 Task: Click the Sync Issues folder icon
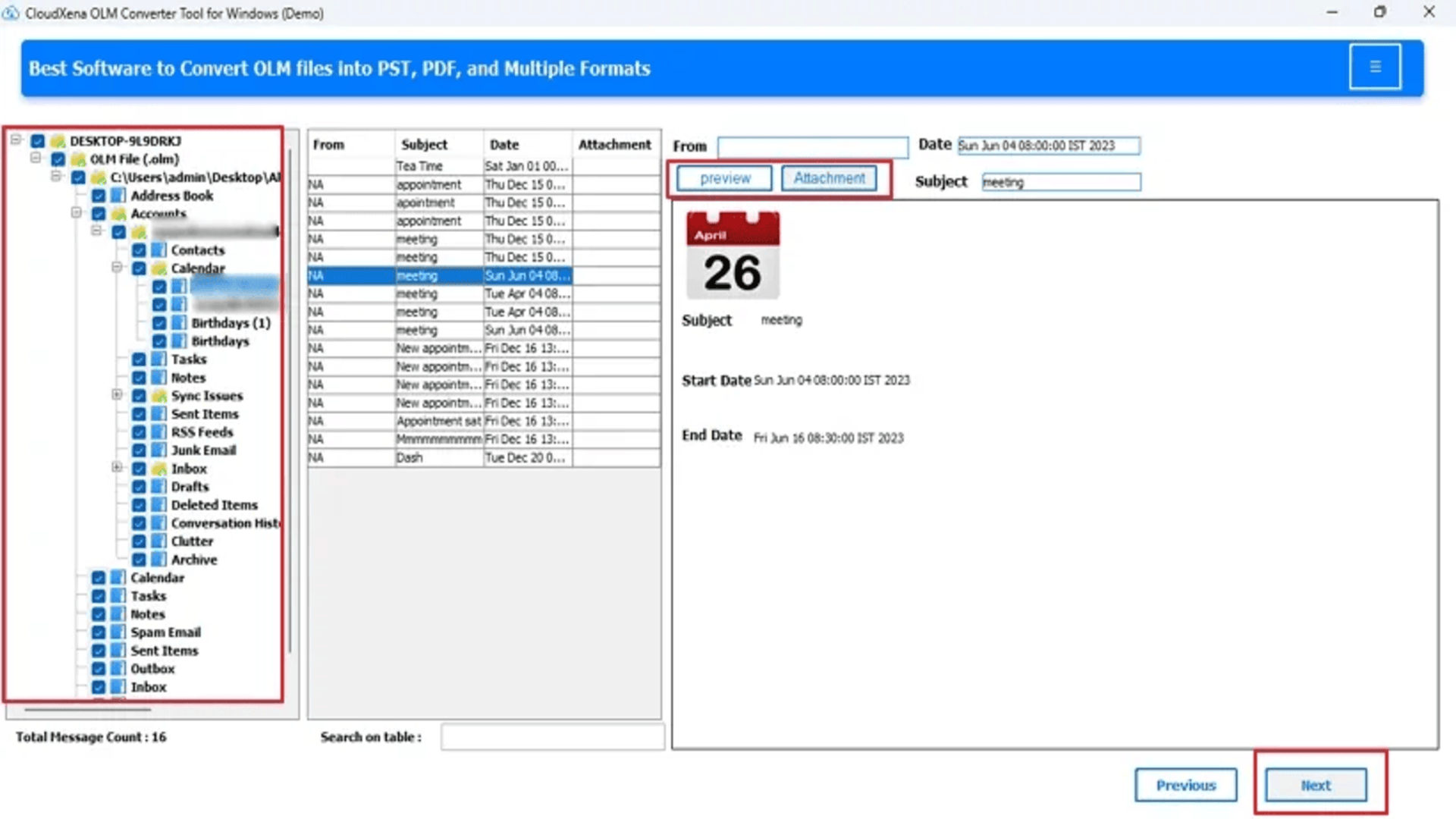pos(158,395)
